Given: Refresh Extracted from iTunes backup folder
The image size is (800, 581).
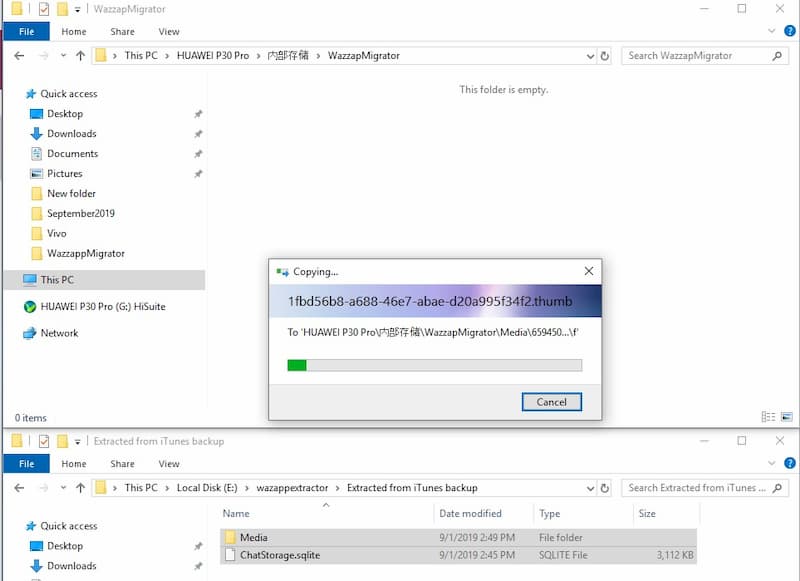Looking at the screenshot, I should point(605,488).
